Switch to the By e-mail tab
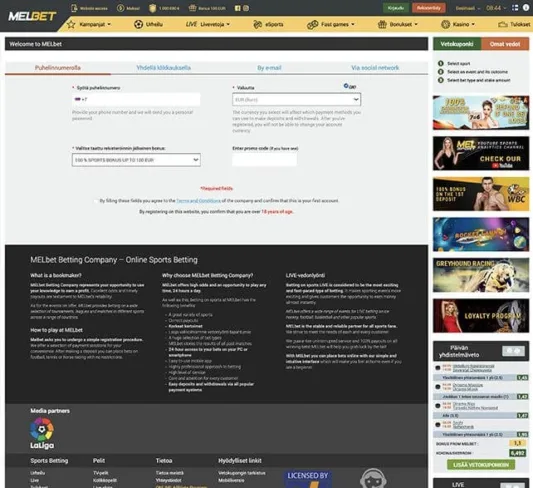The image size is (533, 488). (269, 68)
